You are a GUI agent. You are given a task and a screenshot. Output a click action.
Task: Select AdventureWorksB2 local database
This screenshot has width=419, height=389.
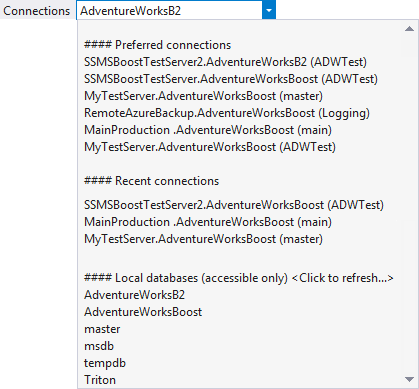[134, 295]
